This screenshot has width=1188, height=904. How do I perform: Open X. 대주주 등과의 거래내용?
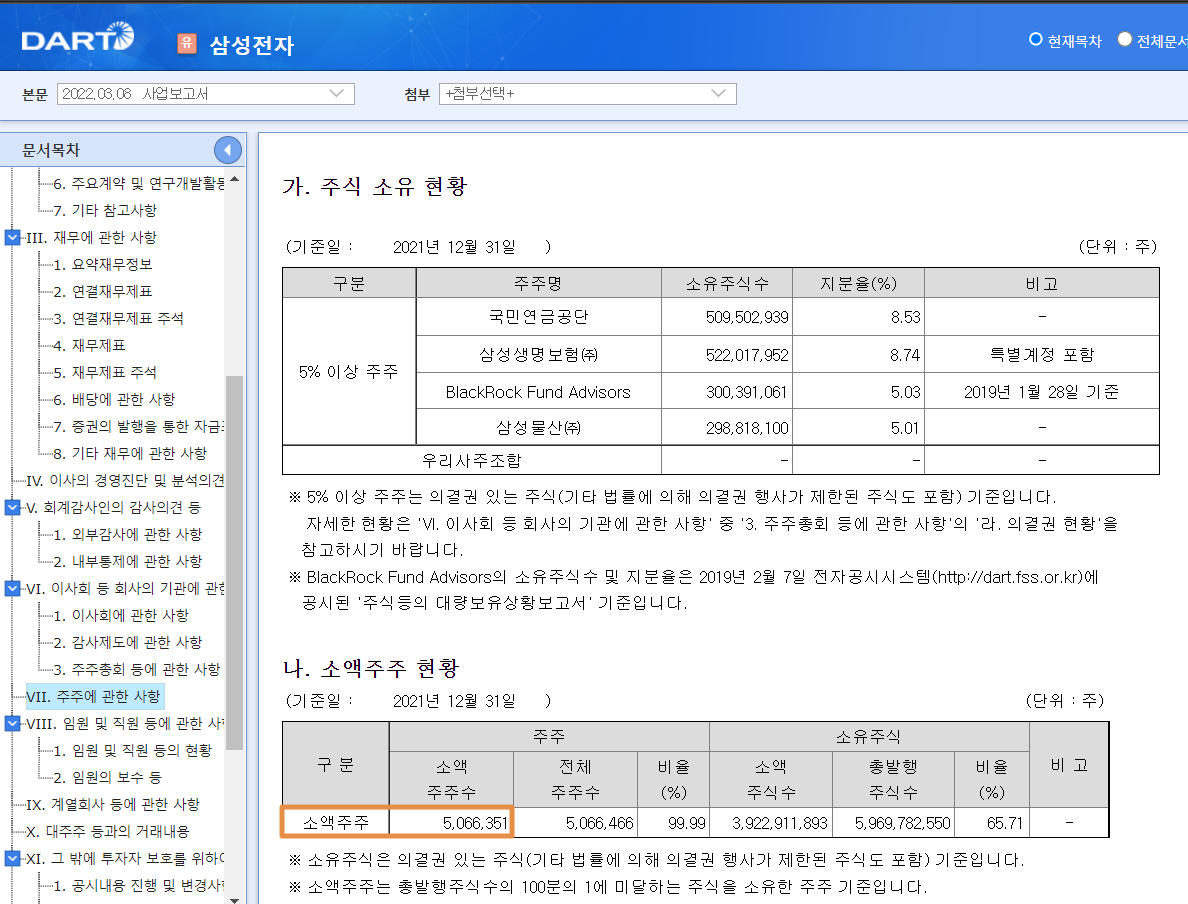click(107, 831)
